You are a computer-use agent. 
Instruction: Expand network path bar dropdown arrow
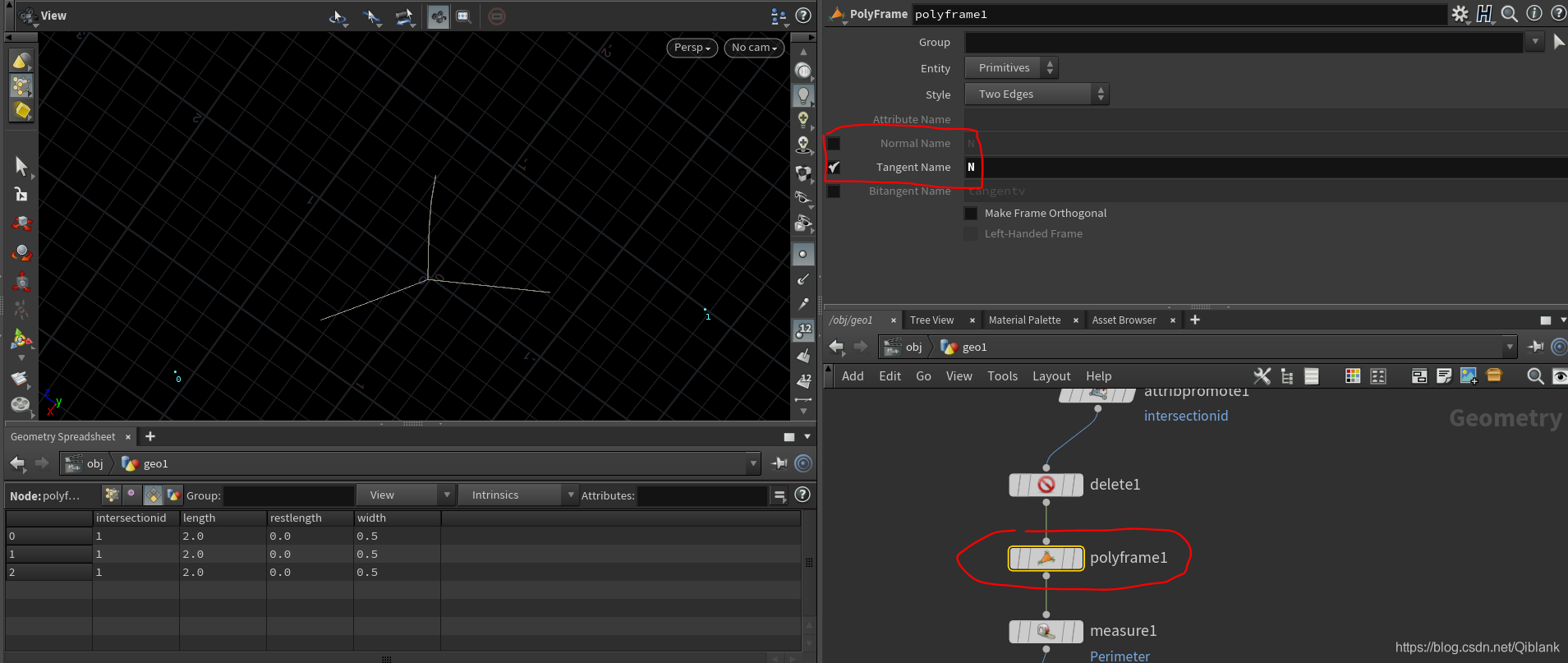point(1509,347)
